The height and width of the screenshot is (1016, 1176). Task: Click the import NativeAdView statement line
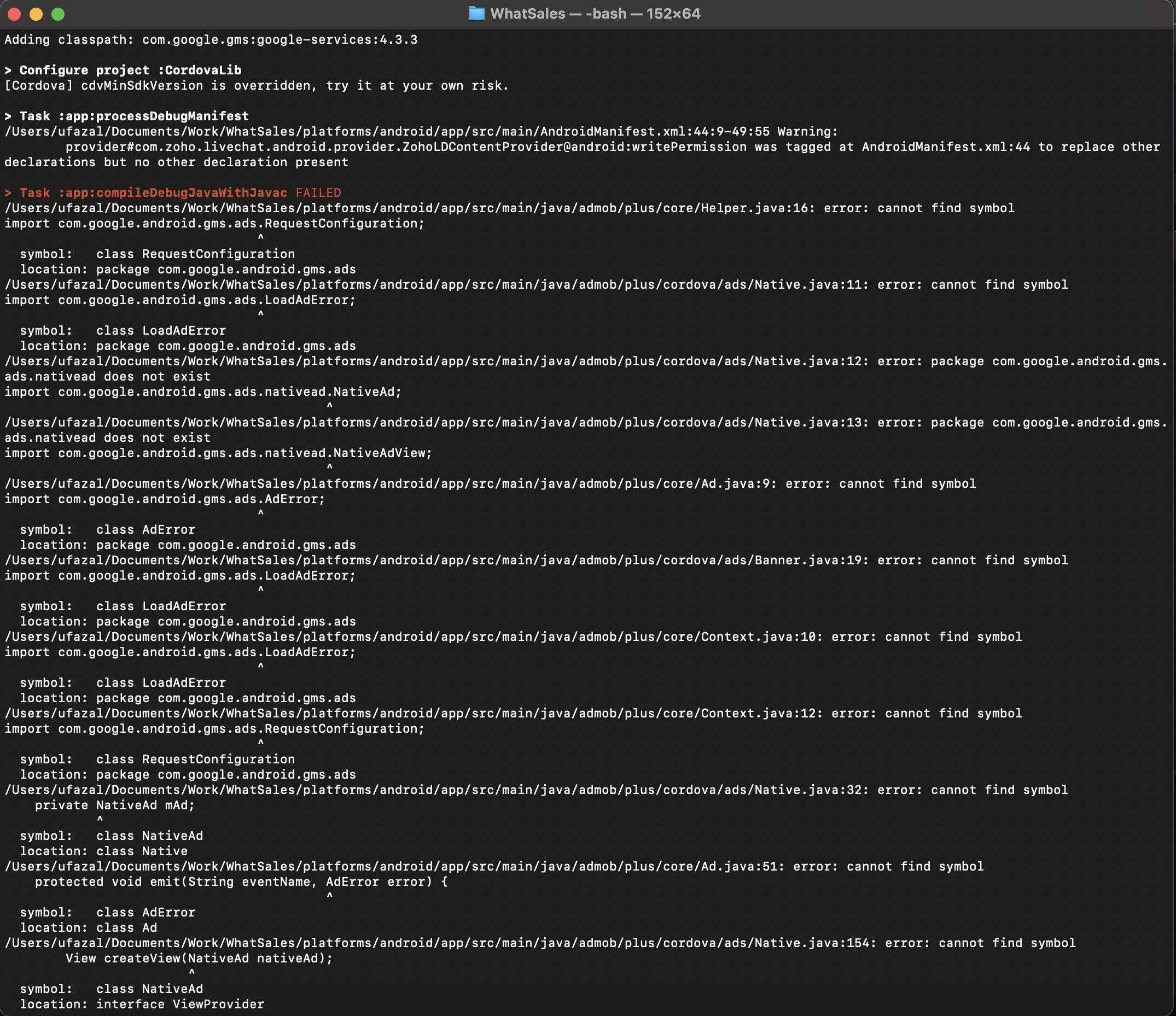pyautogui.click(x=217, y=453)
